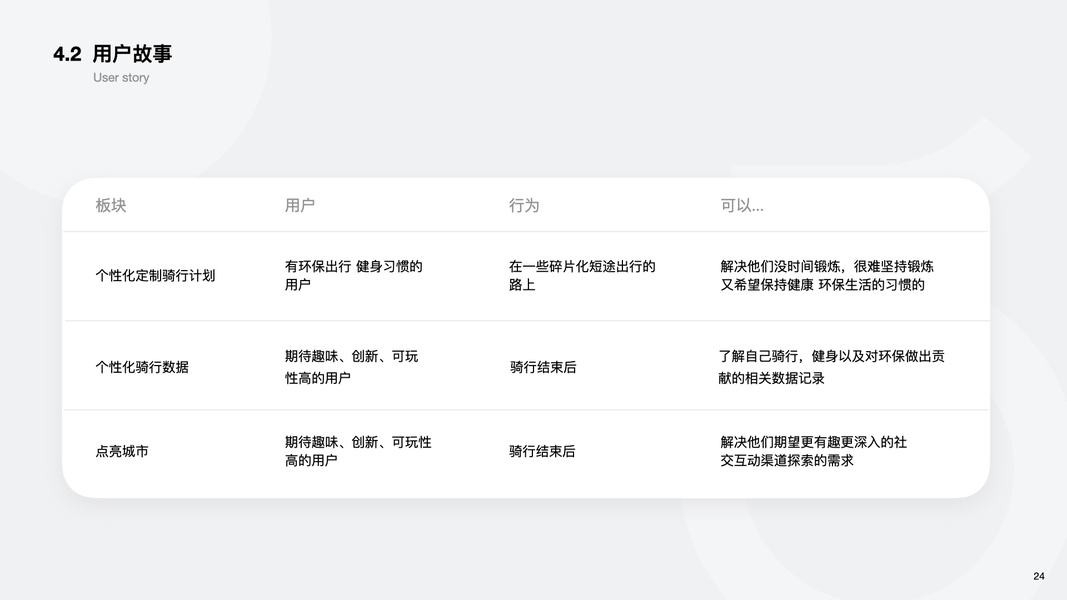Select the 可以... column header

[742, 205]
